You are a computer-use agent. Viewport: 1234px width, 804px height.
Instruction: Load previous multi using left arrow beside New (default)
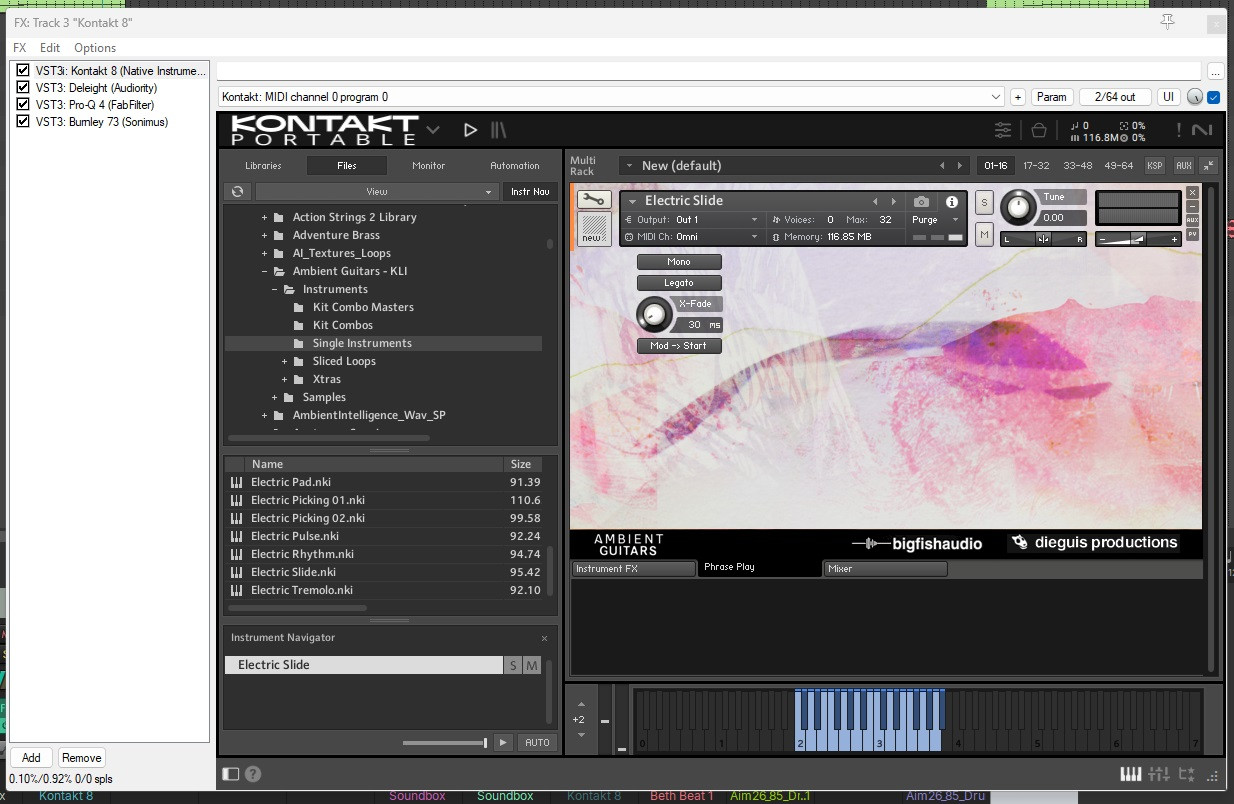click(942, 166)
